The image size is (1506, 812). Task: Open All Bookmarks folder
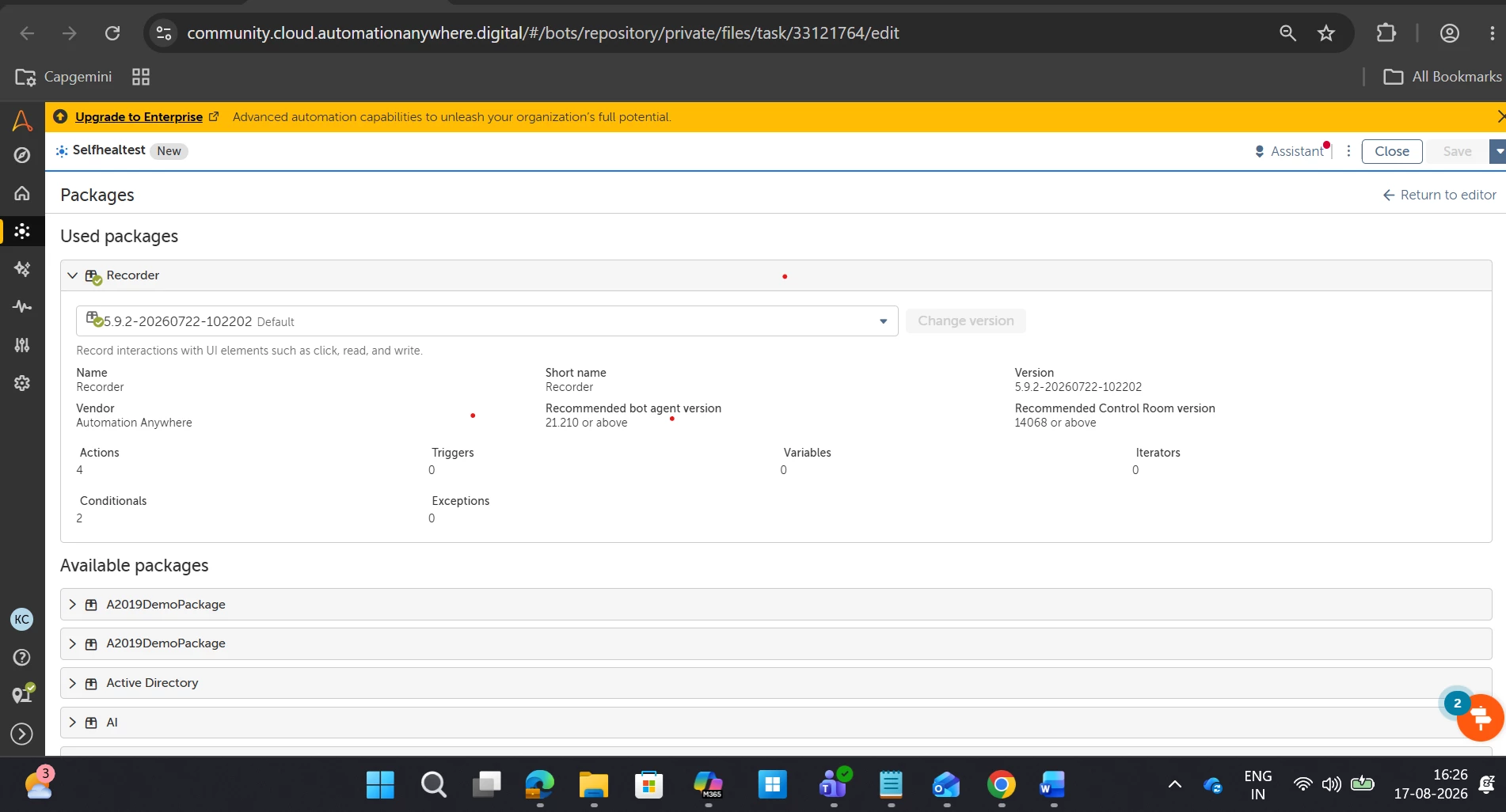point(1442,77)
